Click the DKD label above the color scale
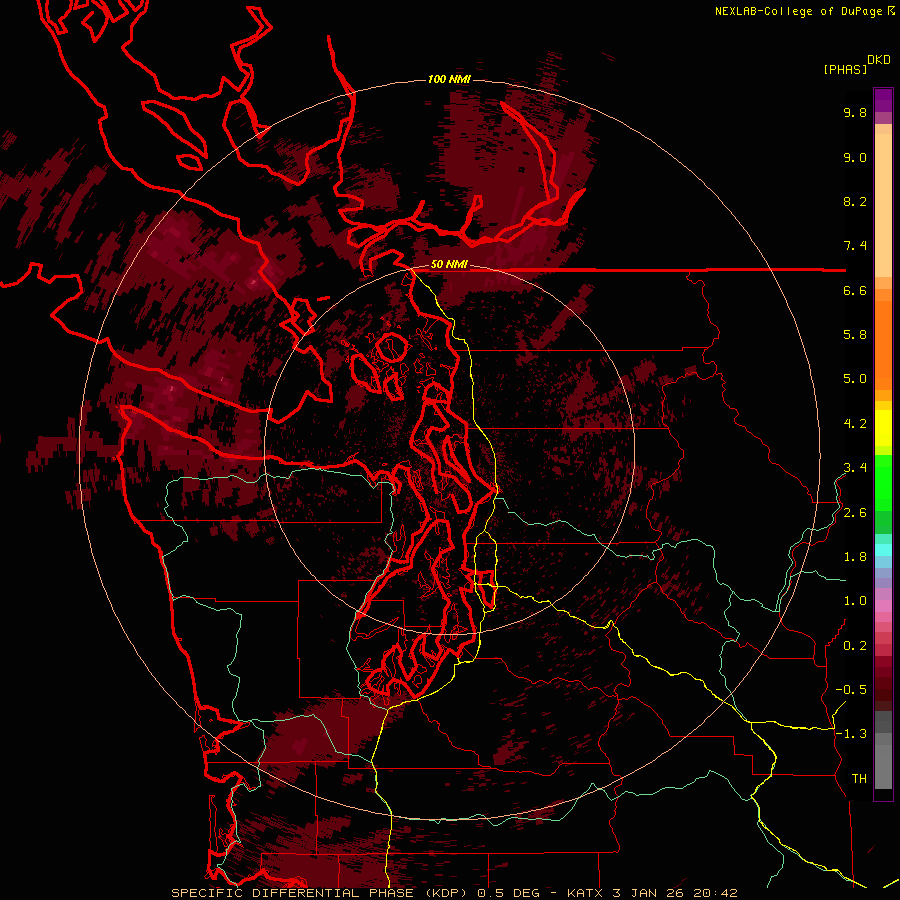This screenshot has width=900, height=900. [879, 59]
